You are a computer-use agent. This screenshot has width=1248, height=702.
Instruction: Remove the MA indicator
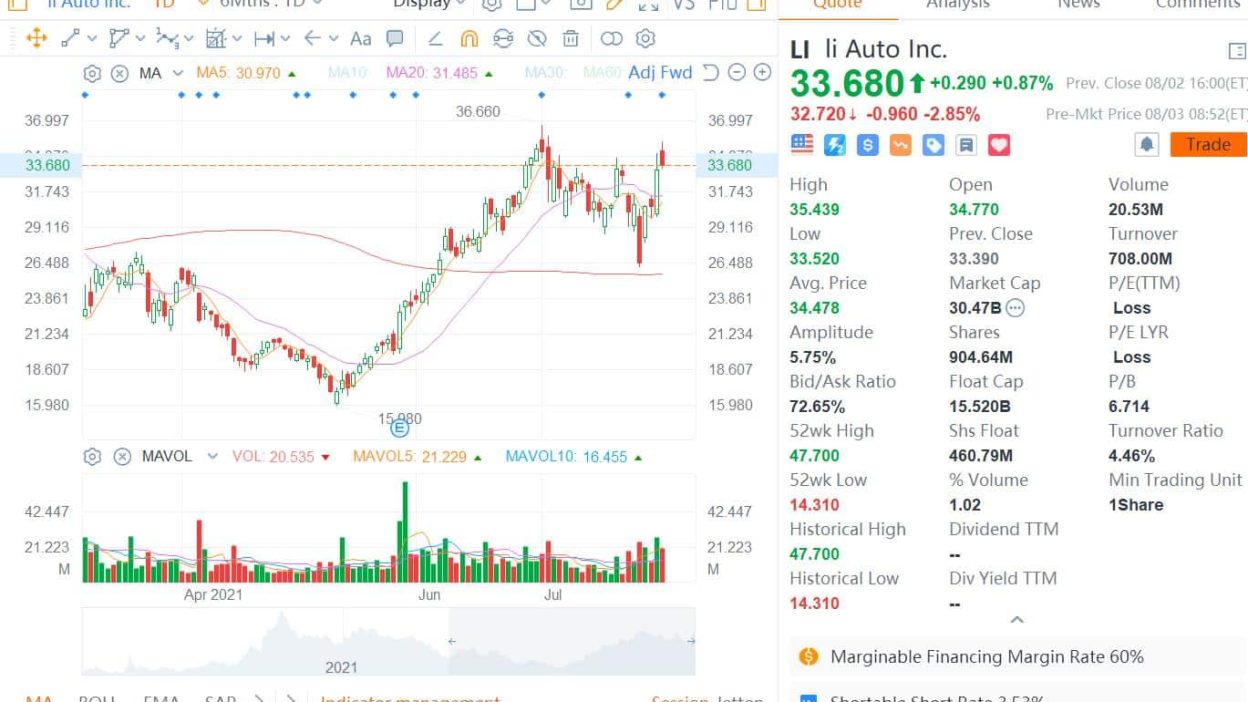pyautogui.click(x=119, y=73)
